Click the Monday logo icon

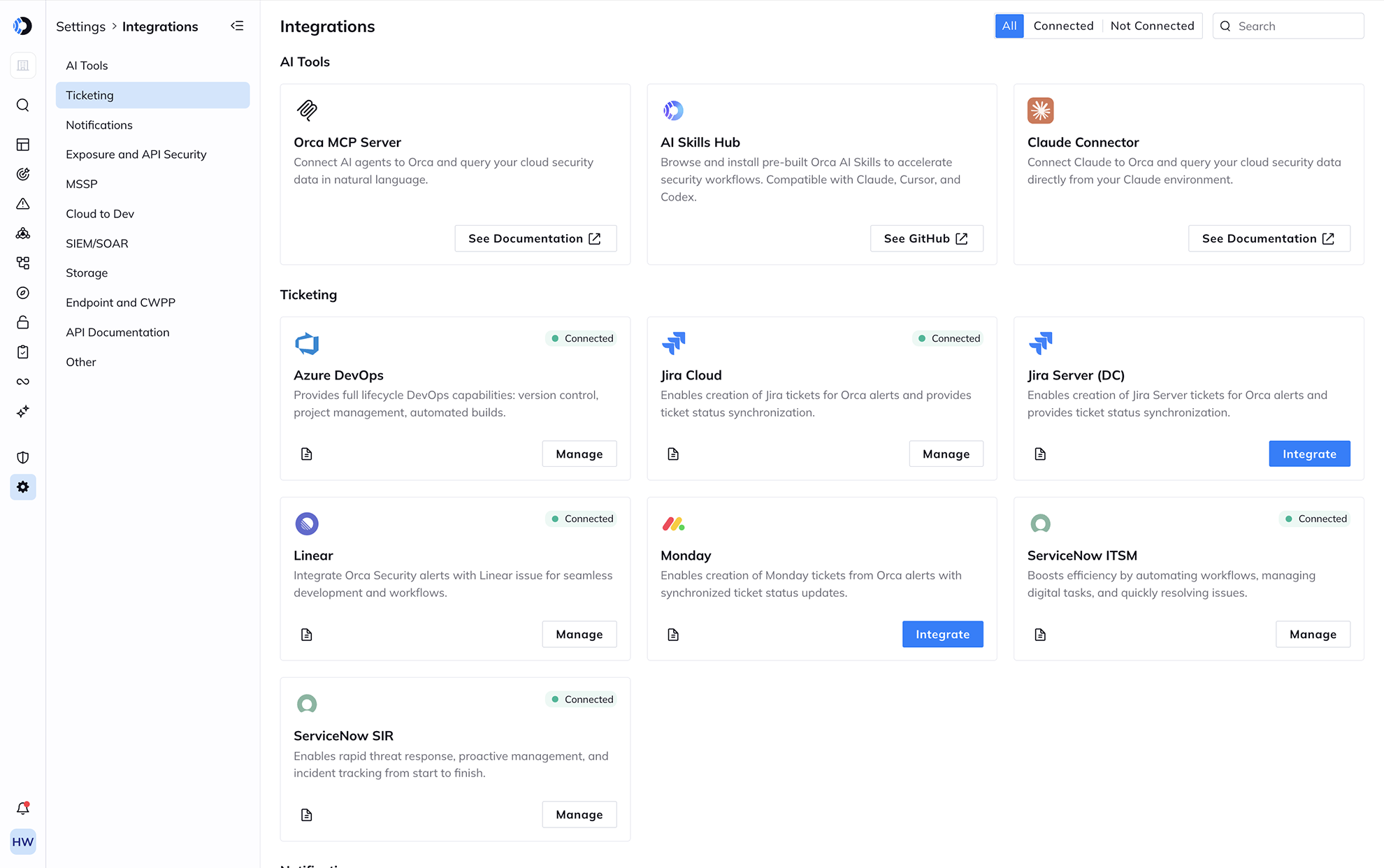tap(673, 523)
